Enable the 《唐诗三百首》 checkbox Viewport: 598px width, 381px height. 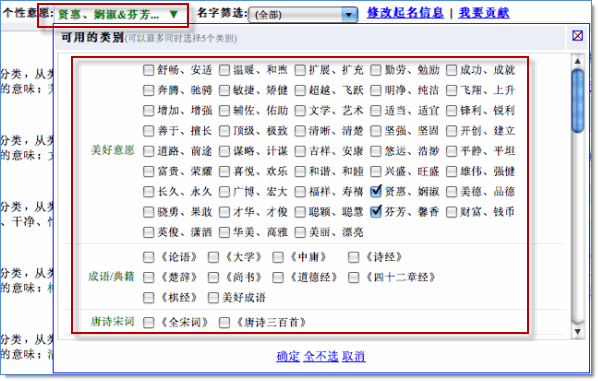pos(224,323)
